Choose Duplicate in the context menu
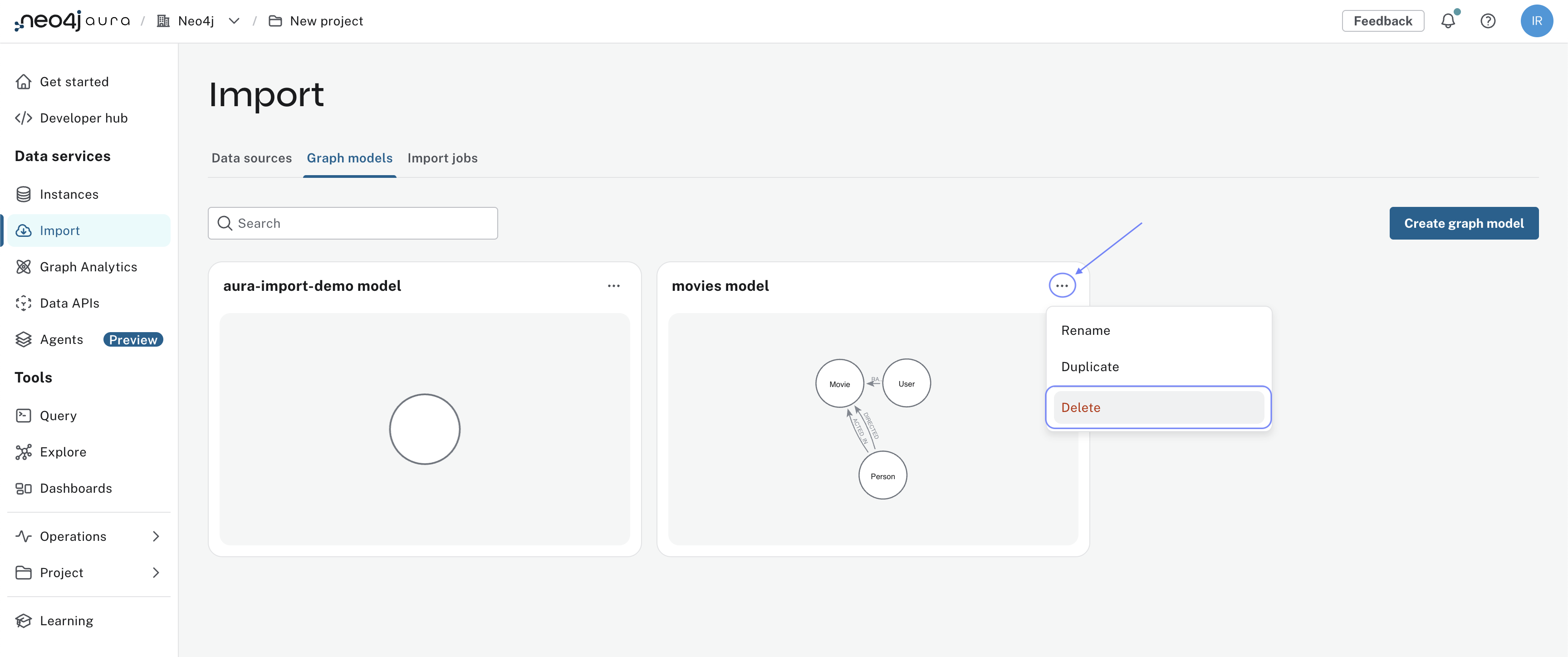The width and height of the screenshot is (1568, 657). coord(1089,367)
